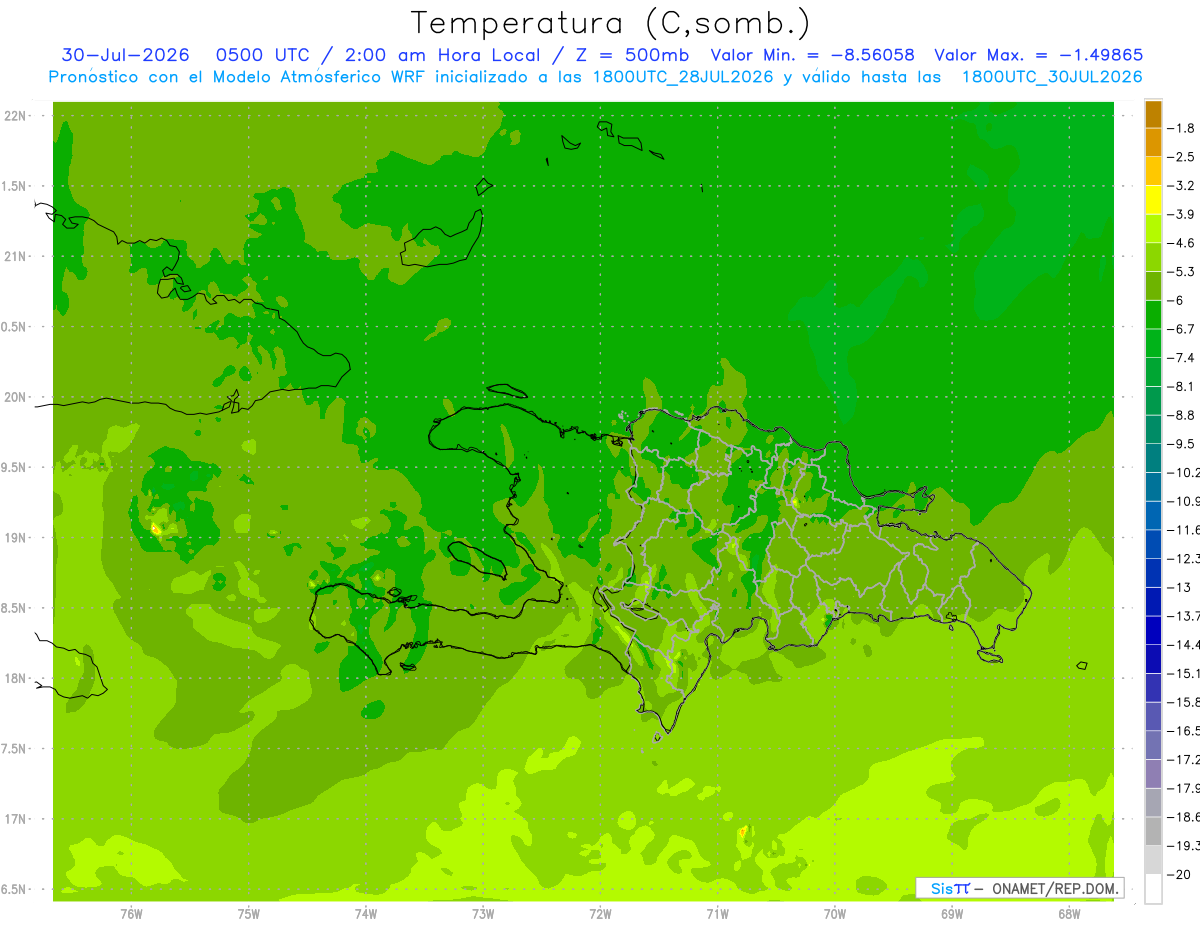Click the '68W' longitude label
This screenshot has height=927, width=1200.
[x=1069, y=914]
